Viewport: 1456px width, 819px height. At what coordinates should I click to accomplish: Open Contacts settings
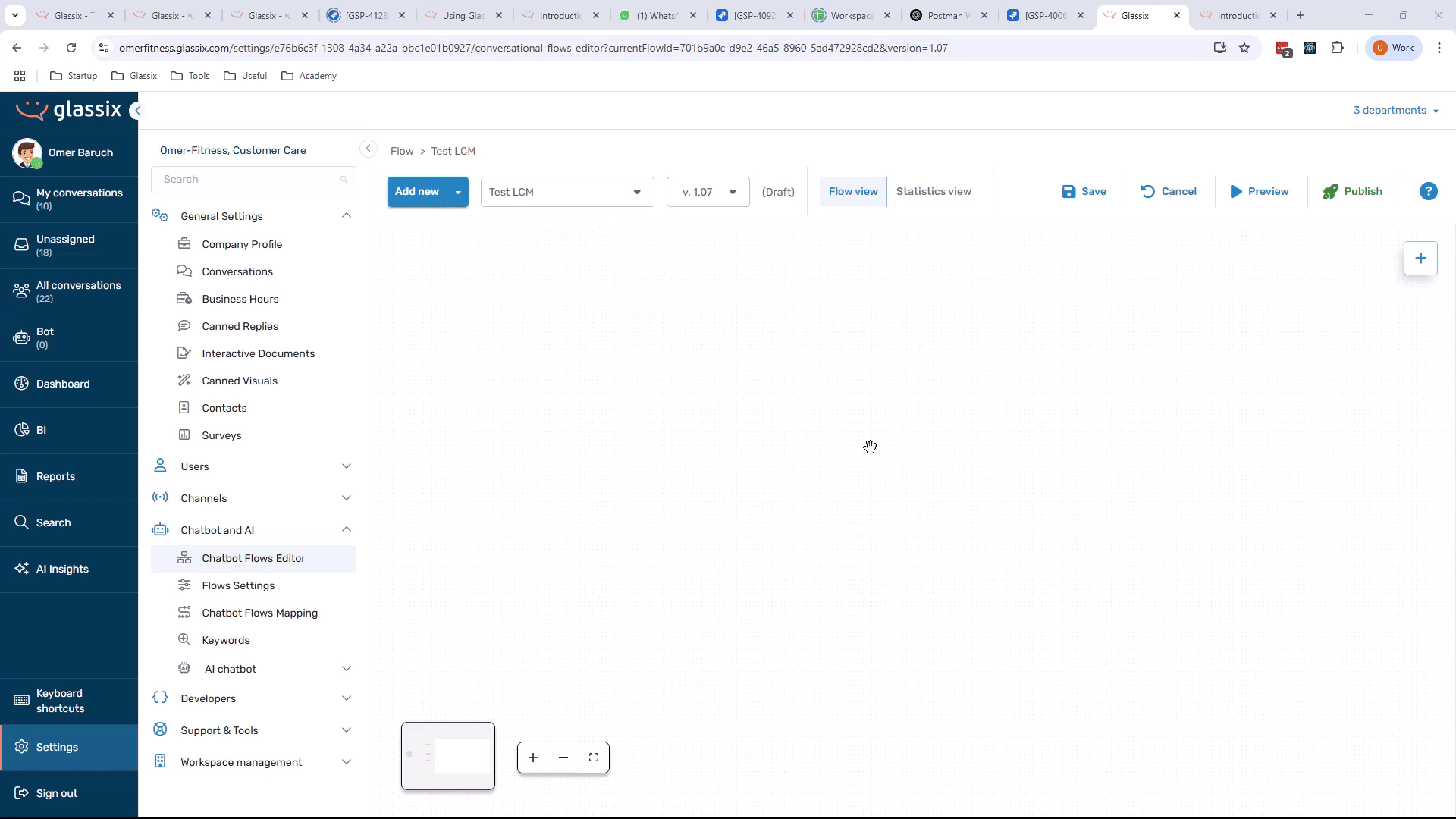click(x=254, y=408)
